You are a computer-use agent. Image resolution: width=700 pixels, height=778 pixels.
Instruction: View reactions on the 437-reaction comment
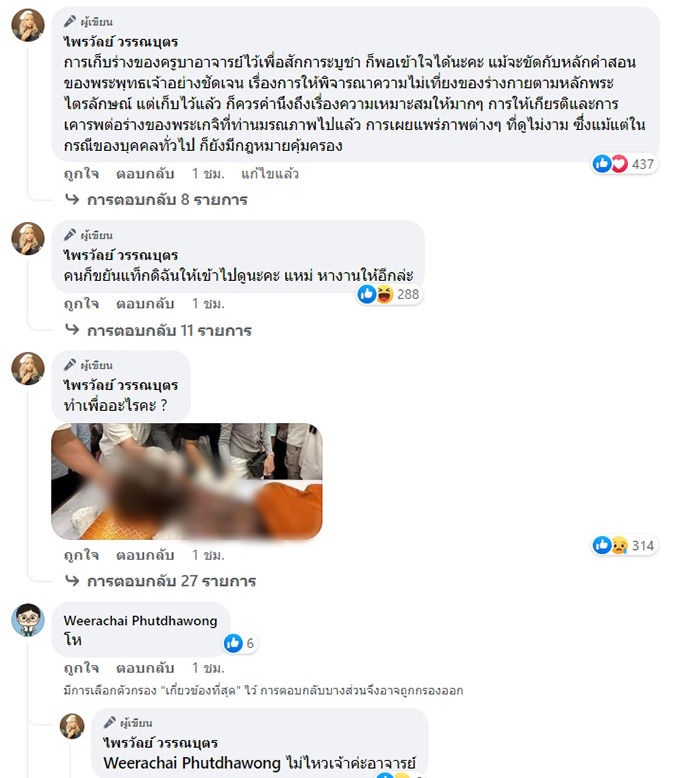click(625, 164)
